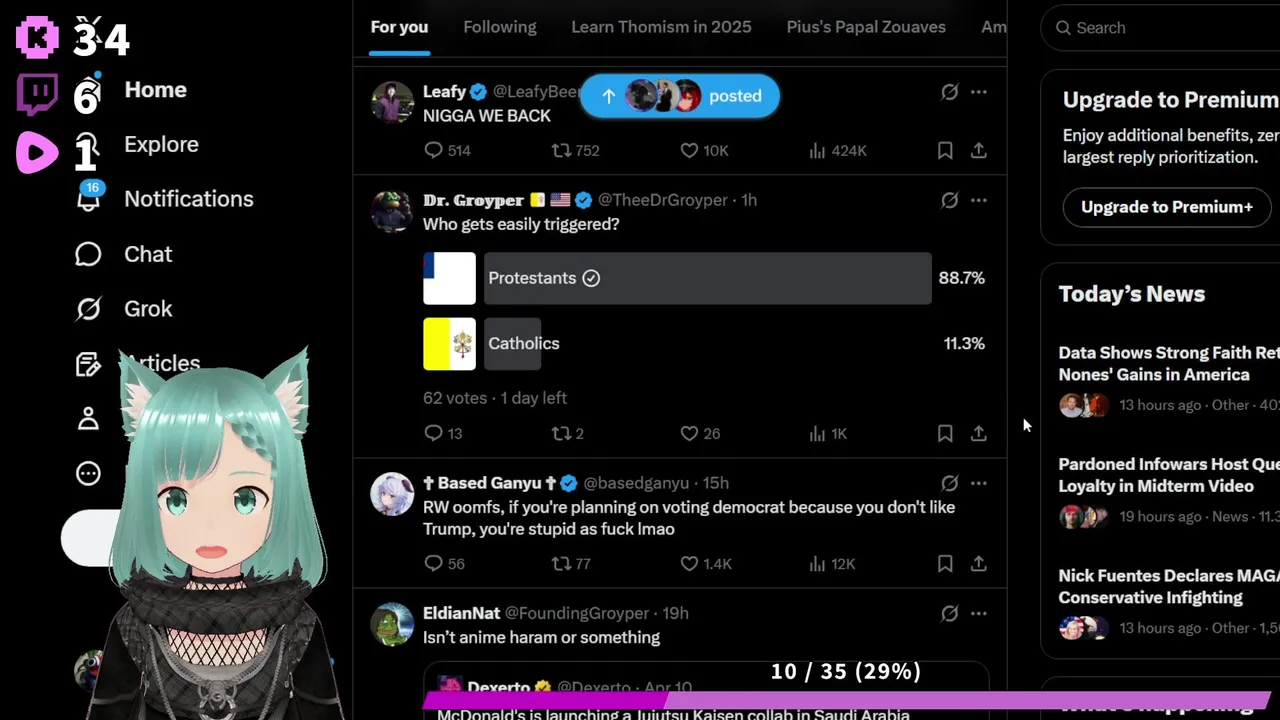Switch to the Following tab
This screenshot has width=1280, height=720.
click(x=500, y=27)
